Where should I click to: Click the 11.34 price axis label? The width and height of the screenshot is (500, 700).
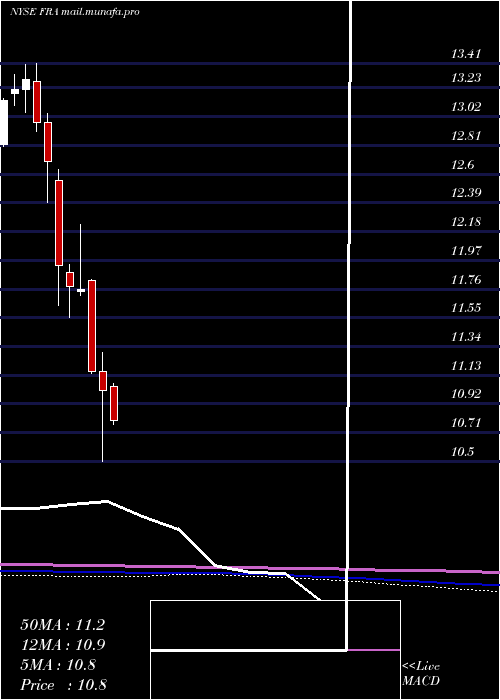tap(466, 337)
